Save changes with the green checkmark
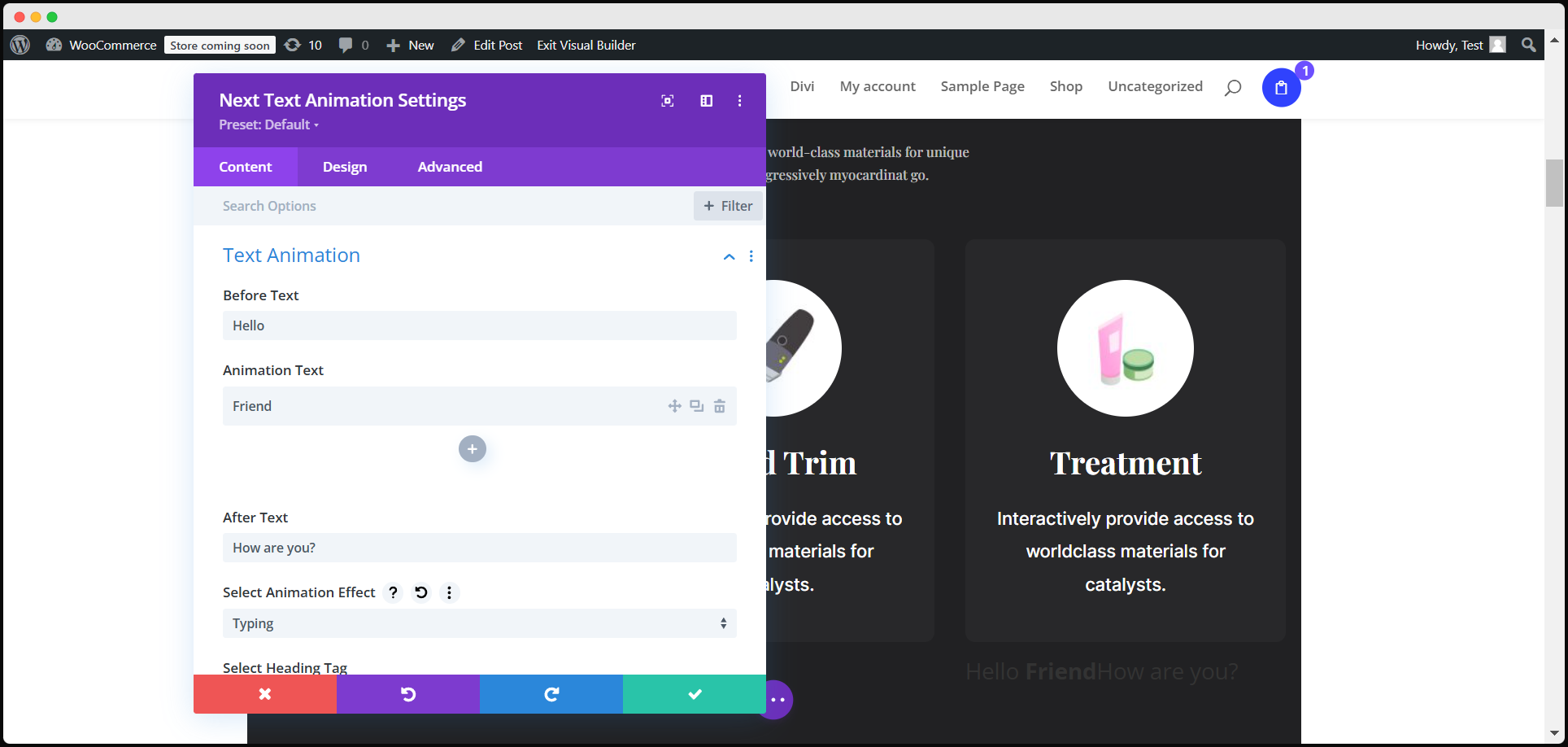Image resolution: width=1568 pixels, height=747 pixels. [695, 694]
